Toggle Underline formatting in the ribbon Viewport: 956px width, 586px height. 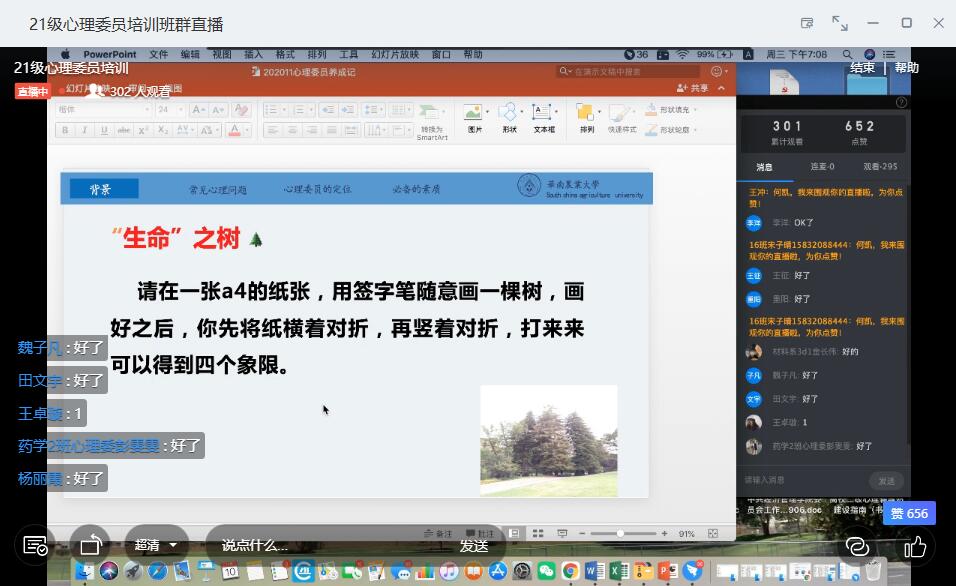101,130
